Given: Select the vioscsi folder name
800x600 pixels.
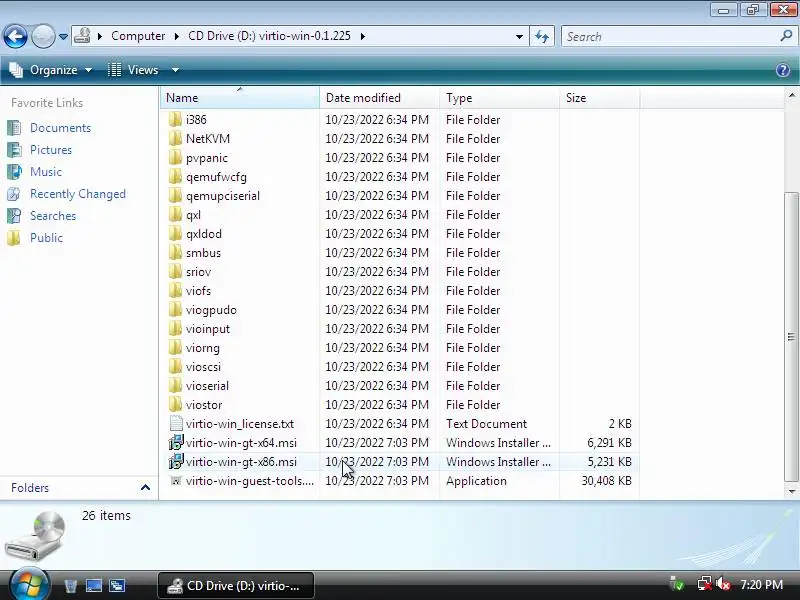Looking at the screenshot, I should tap(203, 367).
